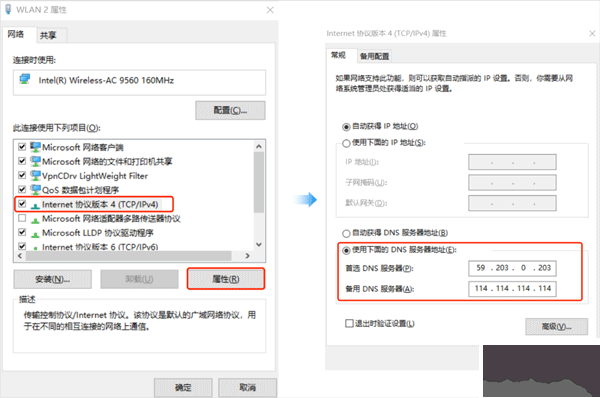Select the QoS 数据包计划程序 row text

tap(80, 190)
